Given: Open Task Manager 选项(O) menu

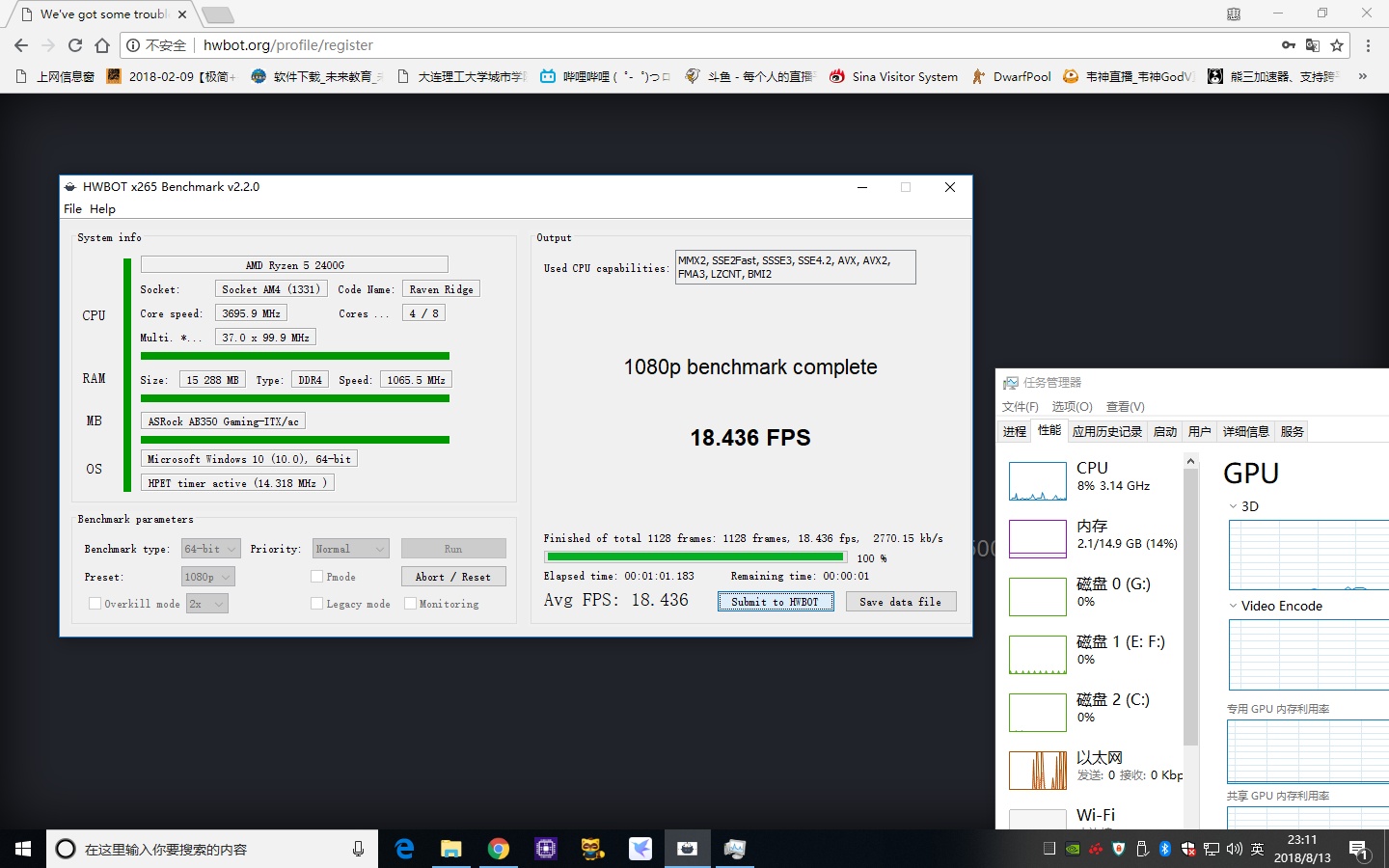Looking at the screenshot, I should [1072, 407].
